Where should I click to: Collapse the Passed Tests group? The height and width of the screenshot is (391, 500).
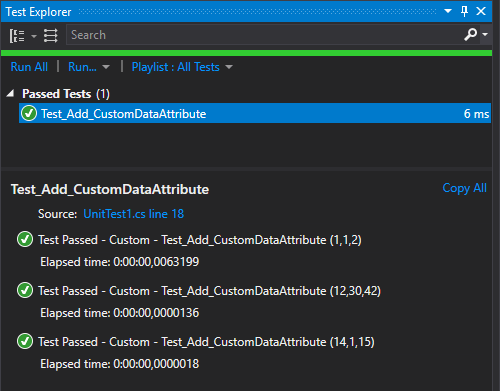pyautogui.click(x=10, y=93)
